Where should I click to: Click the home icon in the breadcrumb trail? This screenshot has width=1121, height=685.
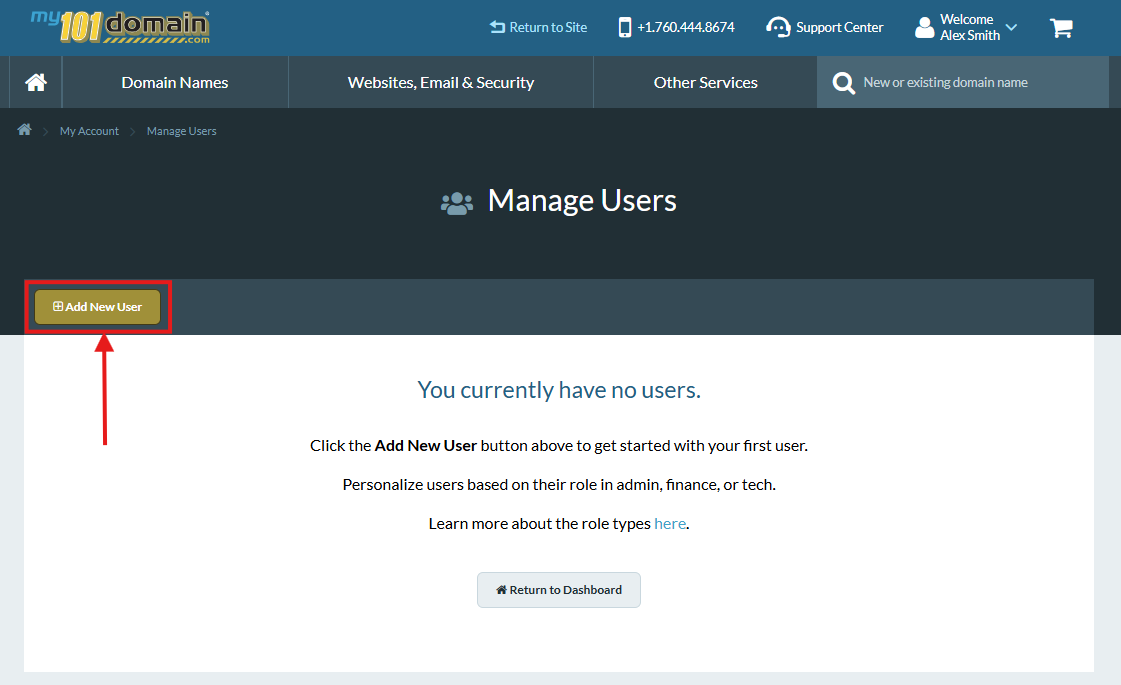(x=24, y=130)
